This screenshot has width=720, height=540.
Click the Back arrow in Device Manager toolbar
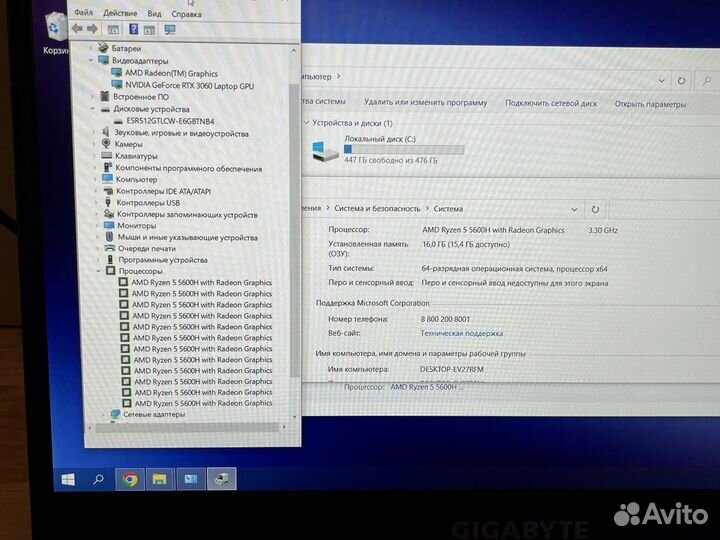(x=77, y=29)
